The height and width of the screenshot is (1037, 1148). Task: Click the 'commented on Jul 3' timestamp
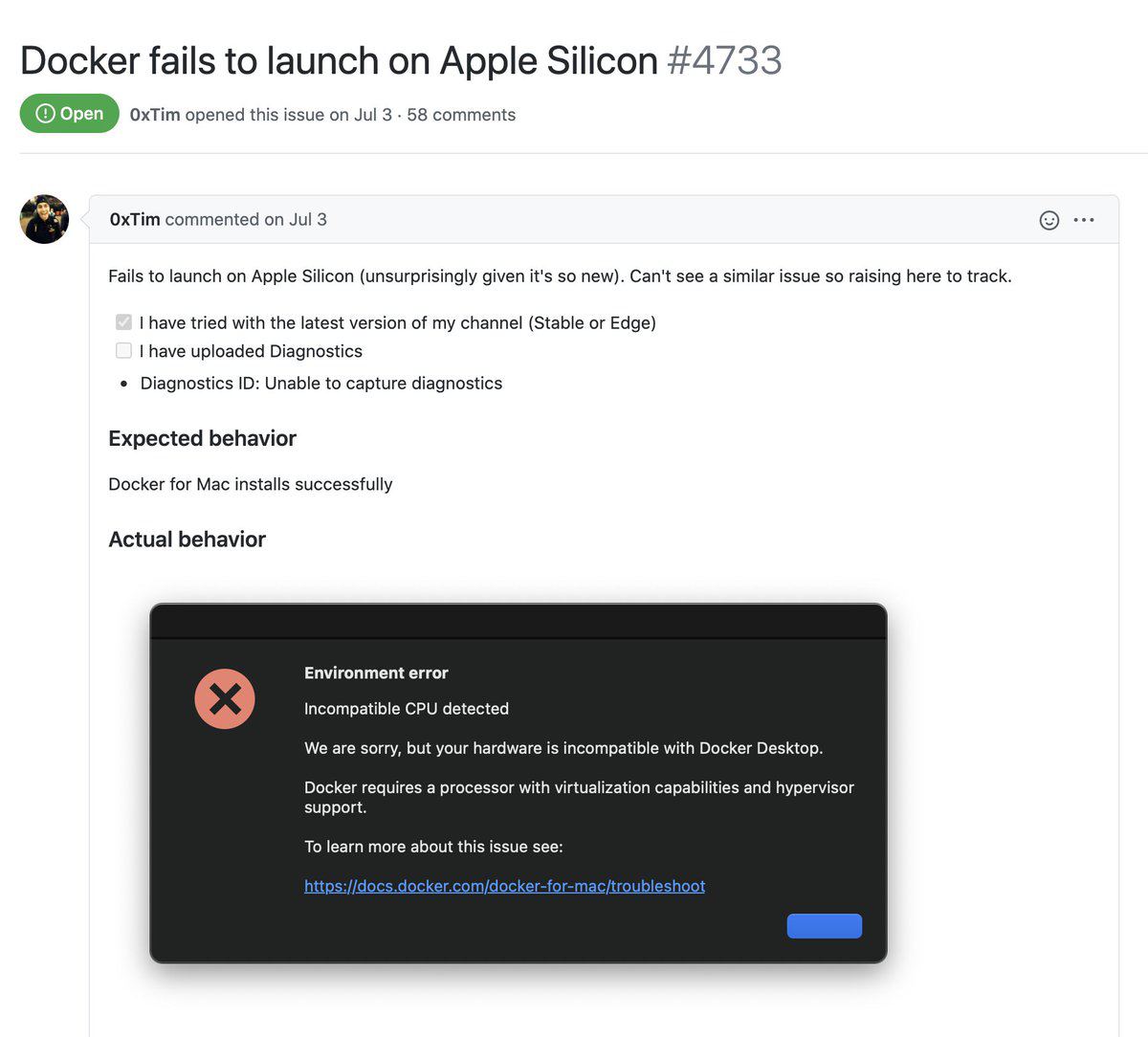(246, 219)
